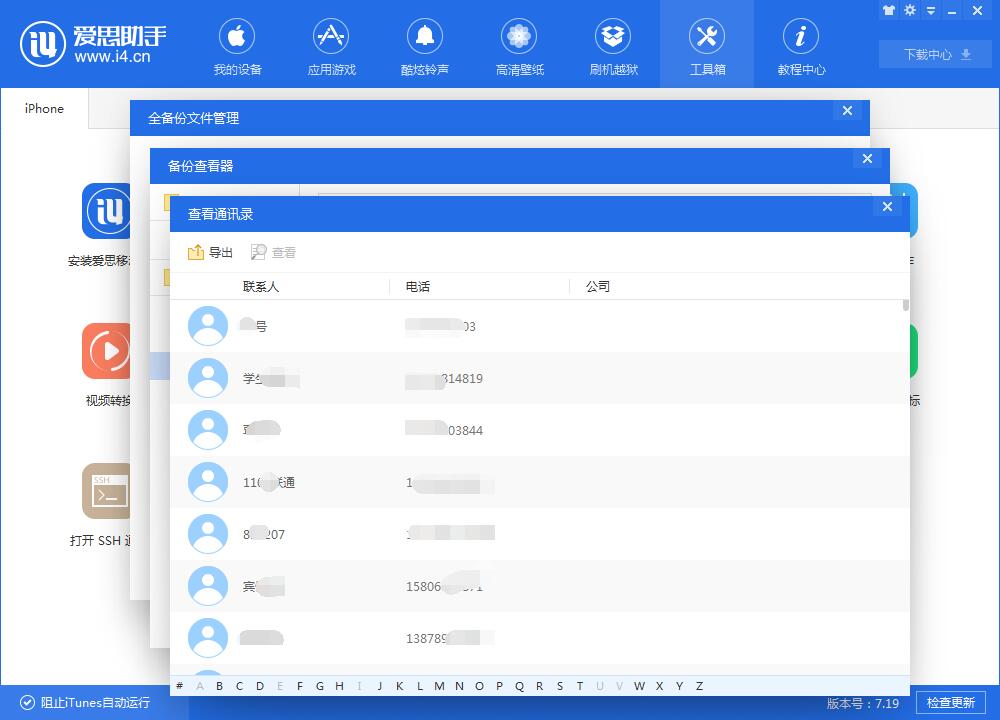
Task: Jump to contacts under letter Z
Action: [700, 686]
